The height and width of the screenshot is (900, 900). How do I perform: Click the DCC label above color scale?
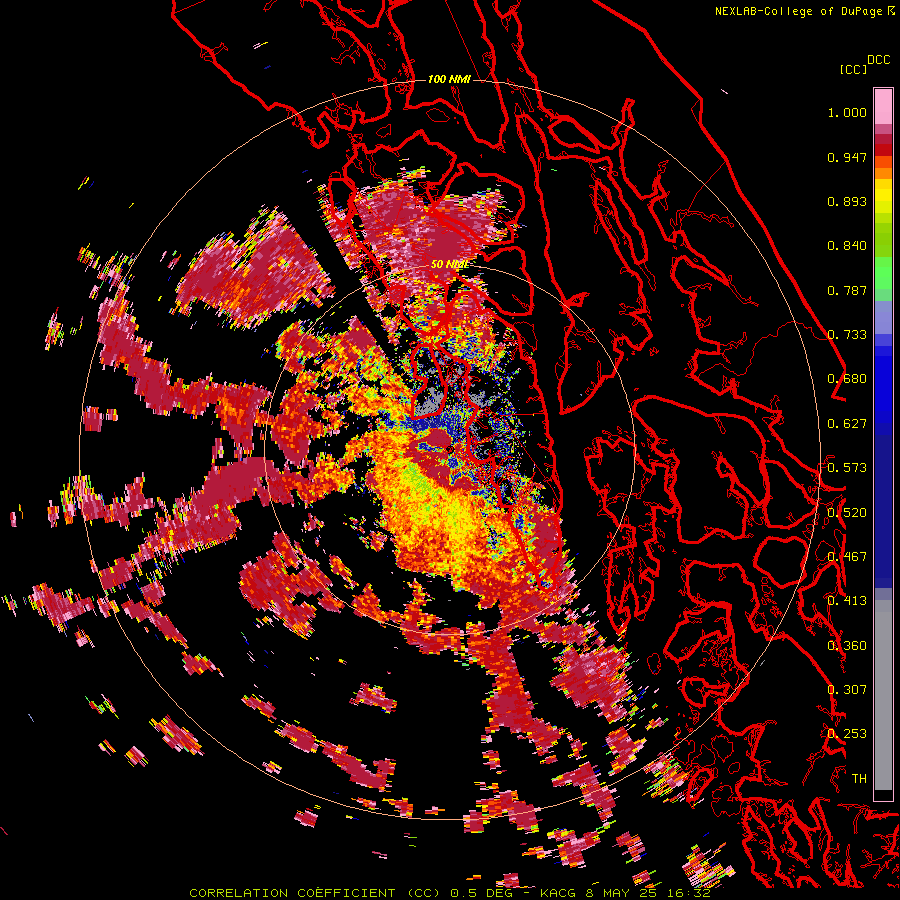coord(878,60)
